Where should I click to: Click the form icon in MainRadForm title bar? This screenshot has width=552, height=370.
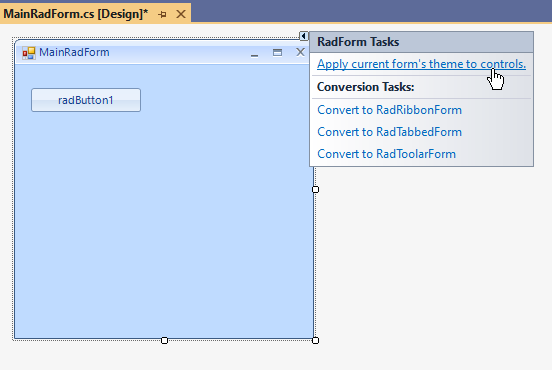tap(29, 53)
